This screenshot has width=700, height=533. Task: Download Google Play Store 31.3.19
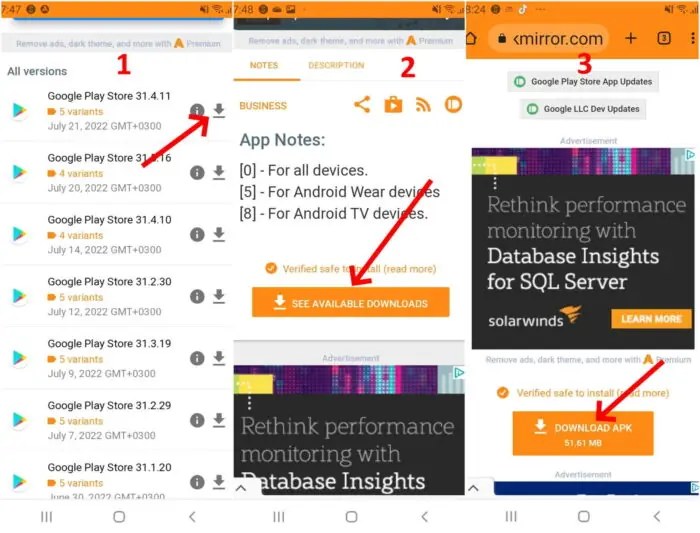pyautogui.click(x=219, y=358)
